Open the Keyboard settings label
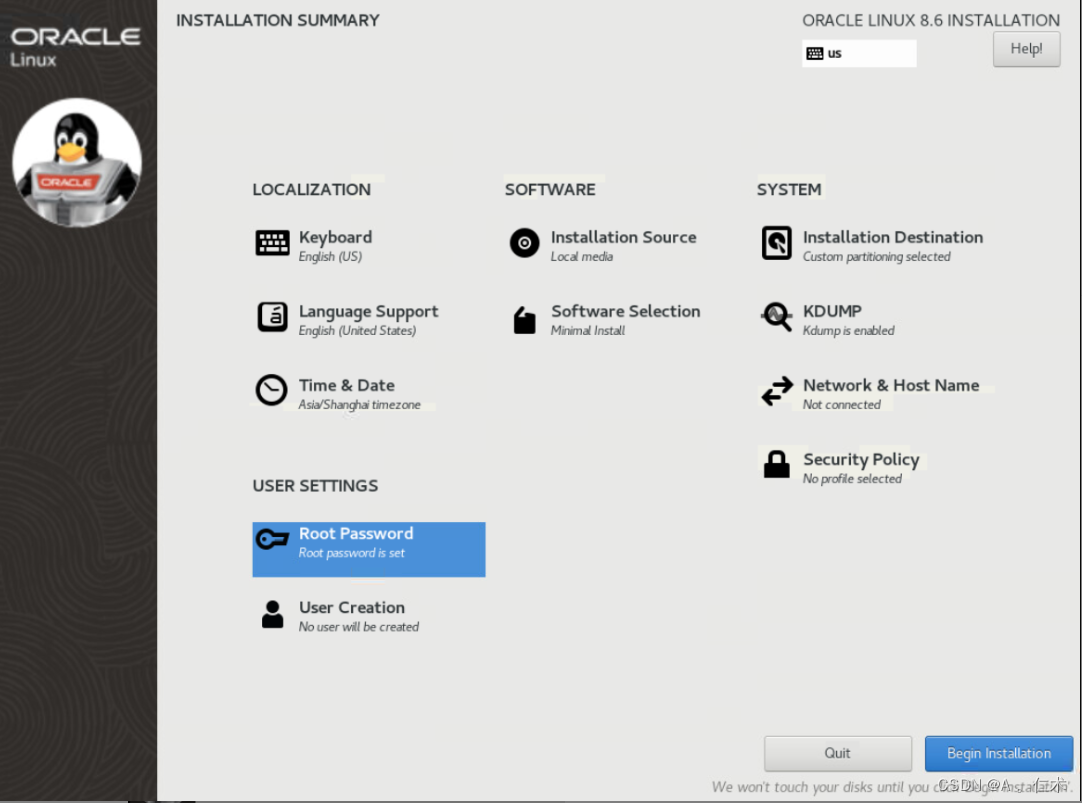 click(335, 237)
